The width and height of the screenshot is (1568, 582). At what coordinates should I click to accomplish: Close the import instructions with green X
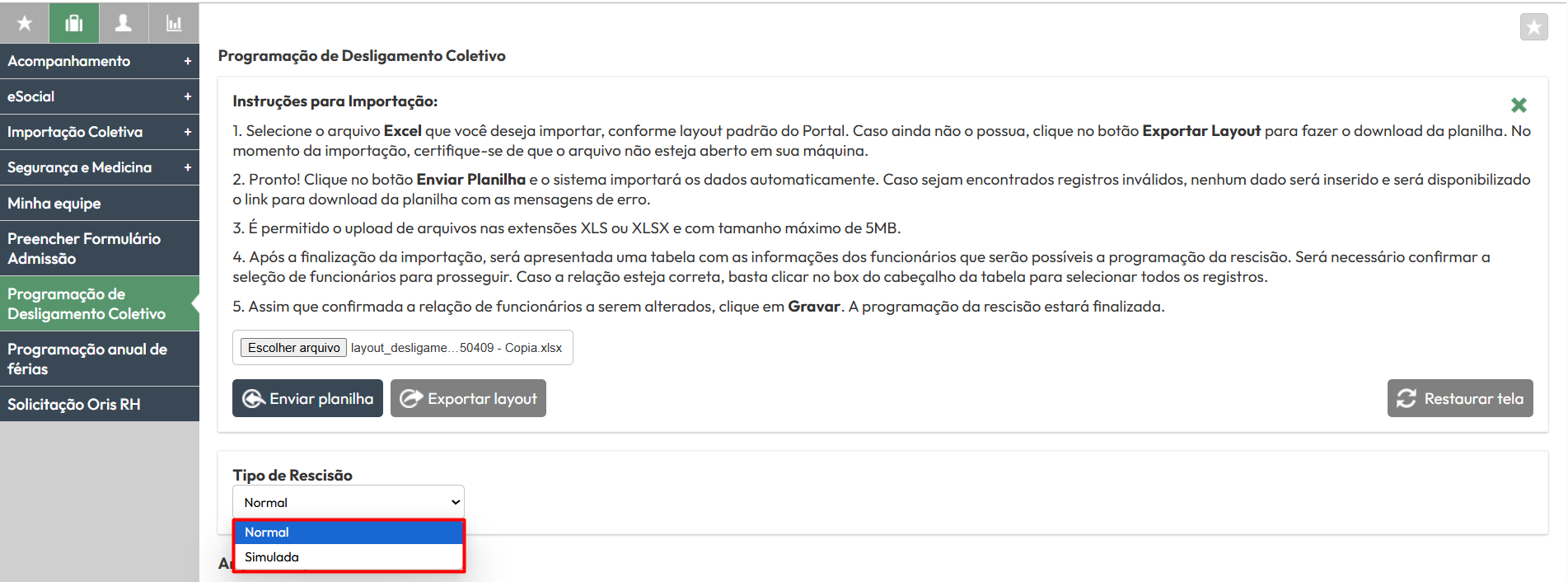1519,105
